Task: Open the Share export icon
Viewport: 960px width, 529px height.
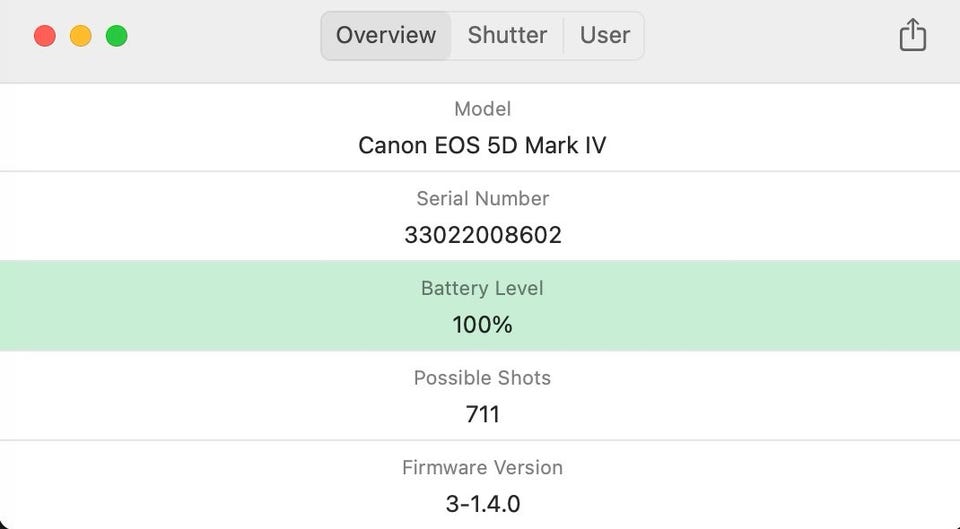Action: click(912, 36)
